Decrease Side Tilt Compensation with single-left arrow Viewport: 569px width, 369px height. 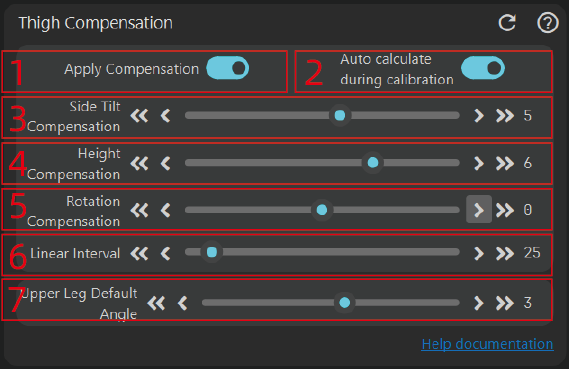[165, 116]
